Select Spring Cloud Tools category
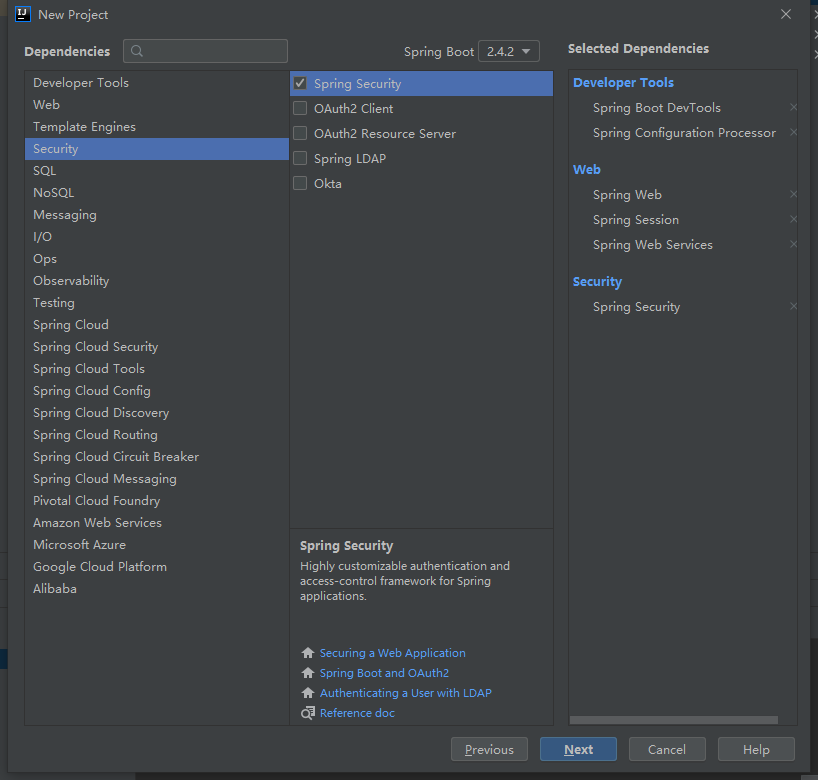This screenshot has height=780, width=818. tap(157, 369)
